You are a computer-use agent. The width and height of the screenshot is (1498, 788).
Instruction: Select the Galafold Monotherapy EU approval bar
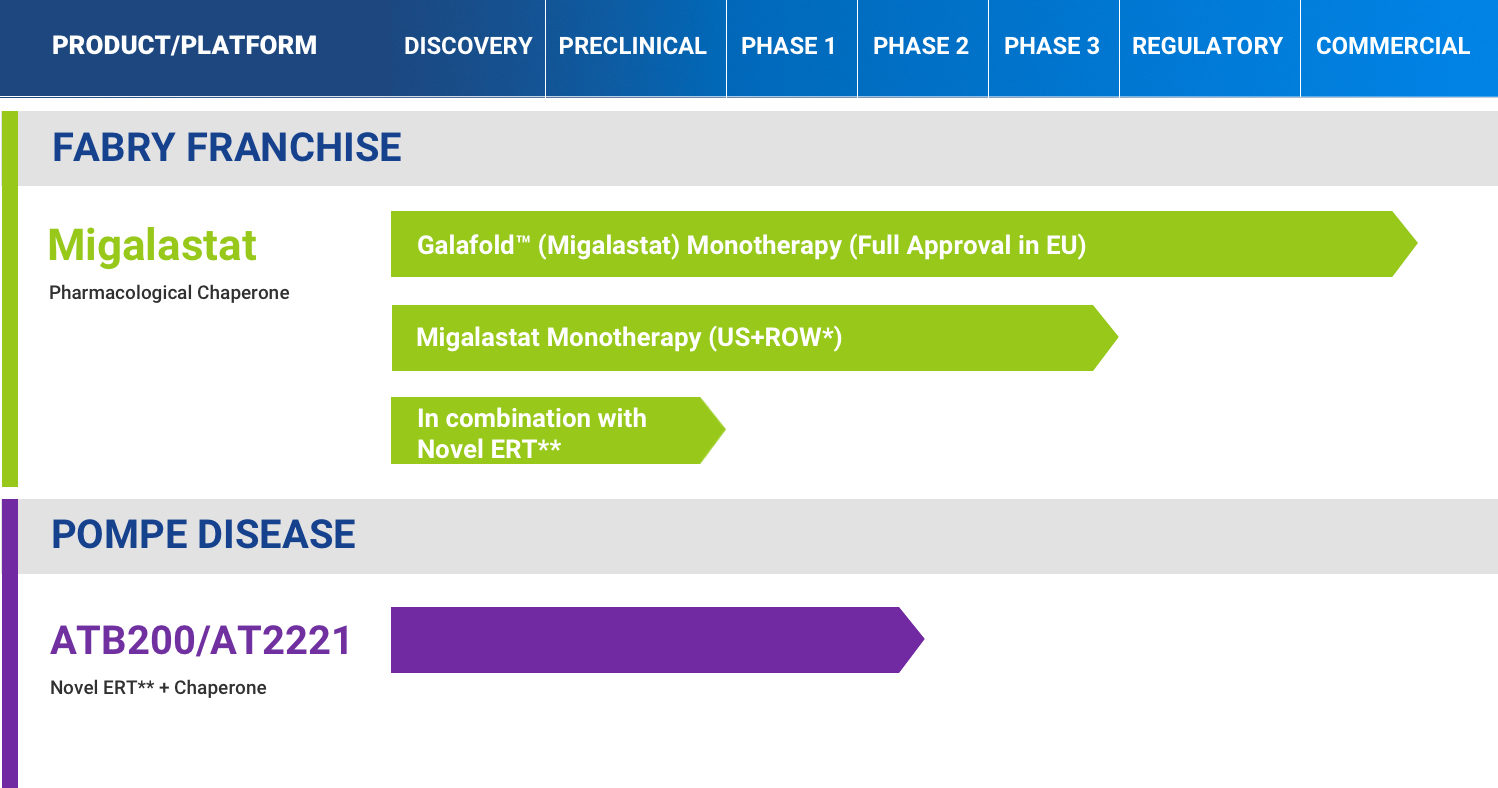click(x=904, y=244)
